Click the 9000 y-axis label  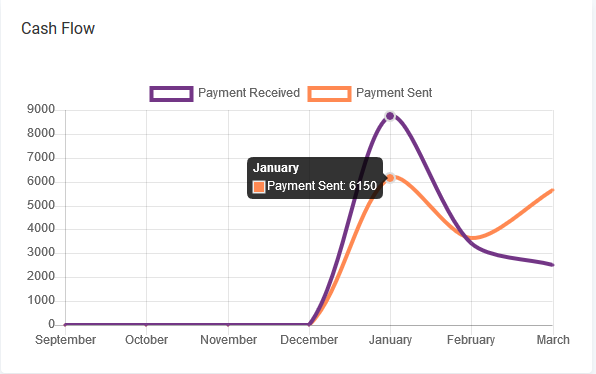click(x=41, y=109)
